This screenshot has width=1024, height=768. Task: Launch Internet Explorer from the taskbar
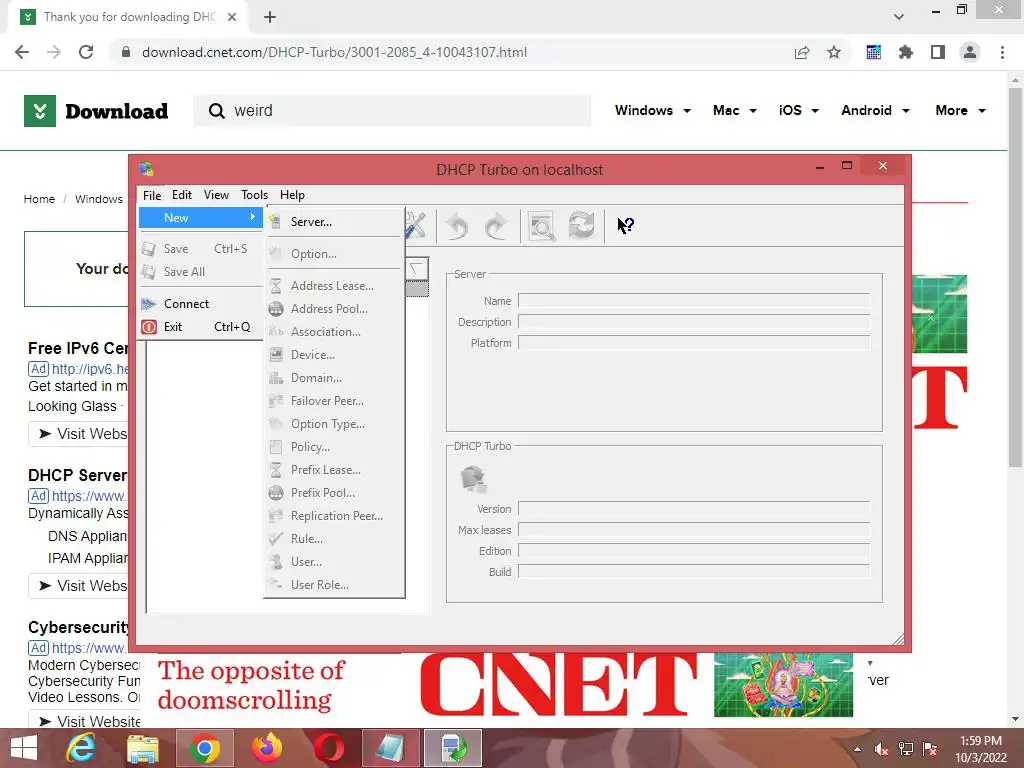click(81, 748)
